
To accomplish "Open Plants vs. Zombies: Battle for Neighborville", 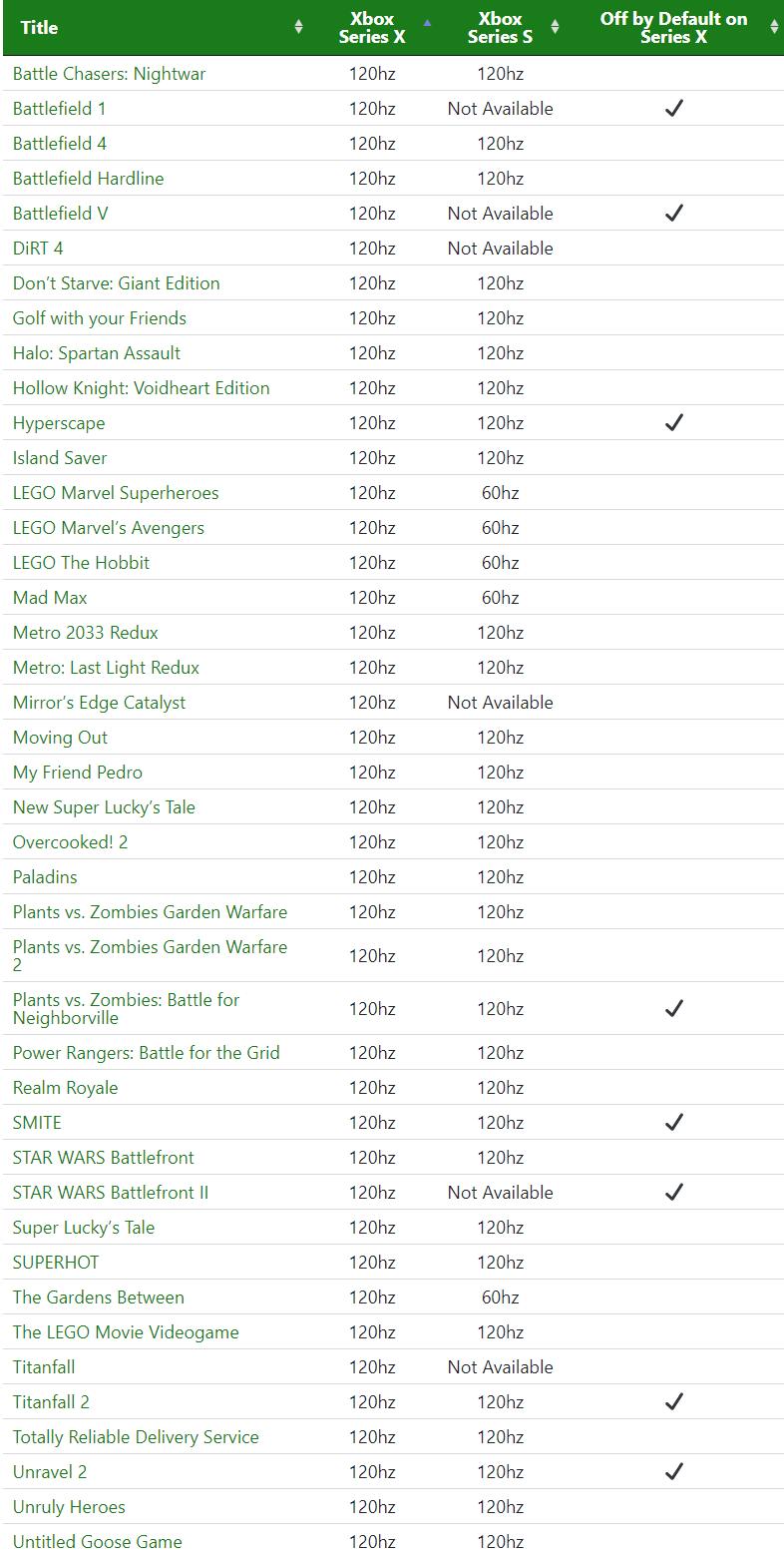I will [x=126, y=1008].
